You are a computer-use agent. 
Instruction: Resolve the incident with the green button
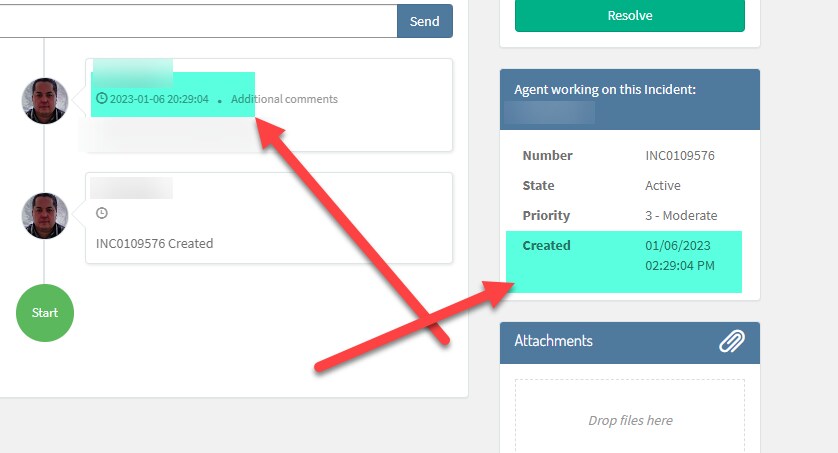[x=630, y=15]
